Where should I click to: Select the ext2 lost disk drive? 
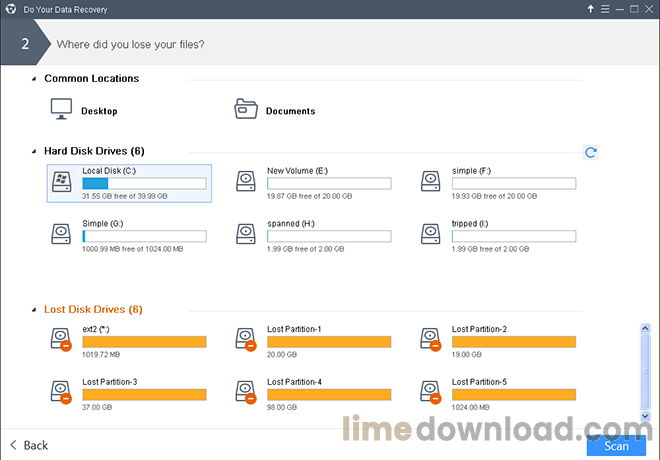(129, 340)
